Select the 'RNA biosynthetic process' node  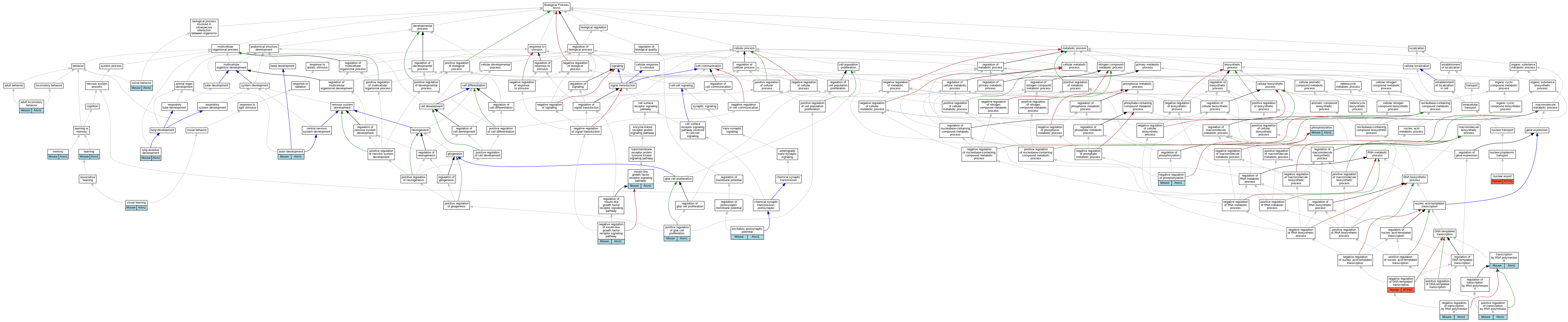pos(1415,179)
